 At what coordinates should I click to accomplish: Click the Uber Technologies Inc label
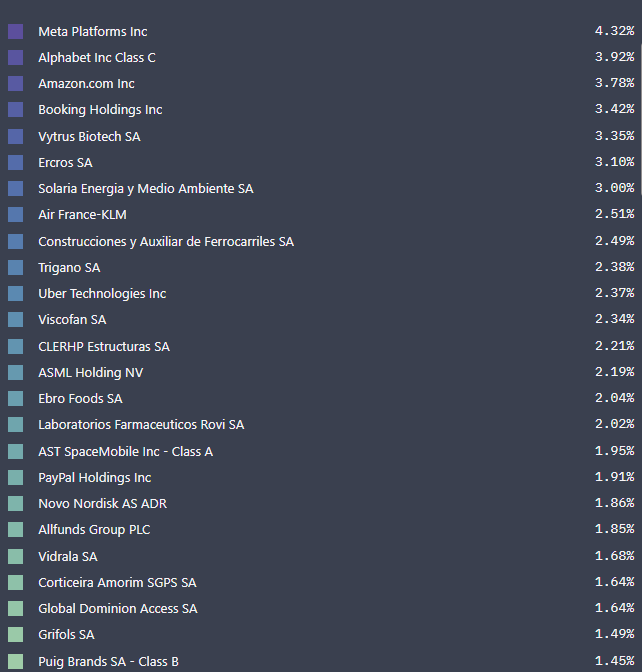pyautogui.click(x=102, y=294)
